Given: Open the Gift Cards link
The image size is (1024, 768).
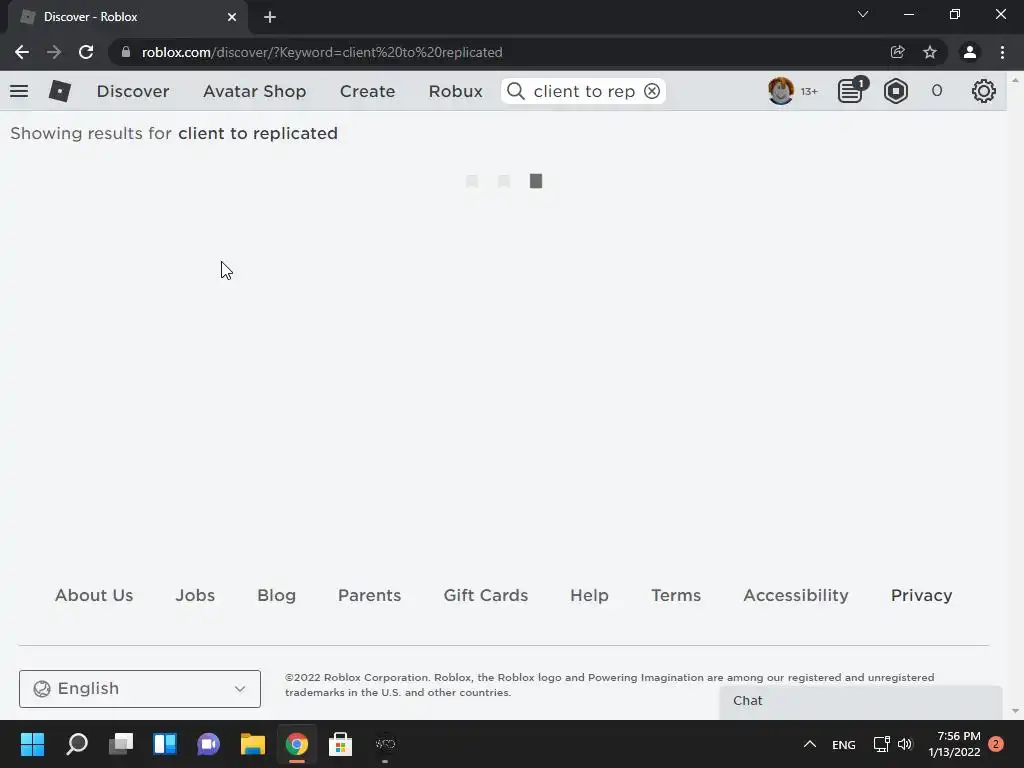Looking at the screenshot, I should tap(486, 595).
